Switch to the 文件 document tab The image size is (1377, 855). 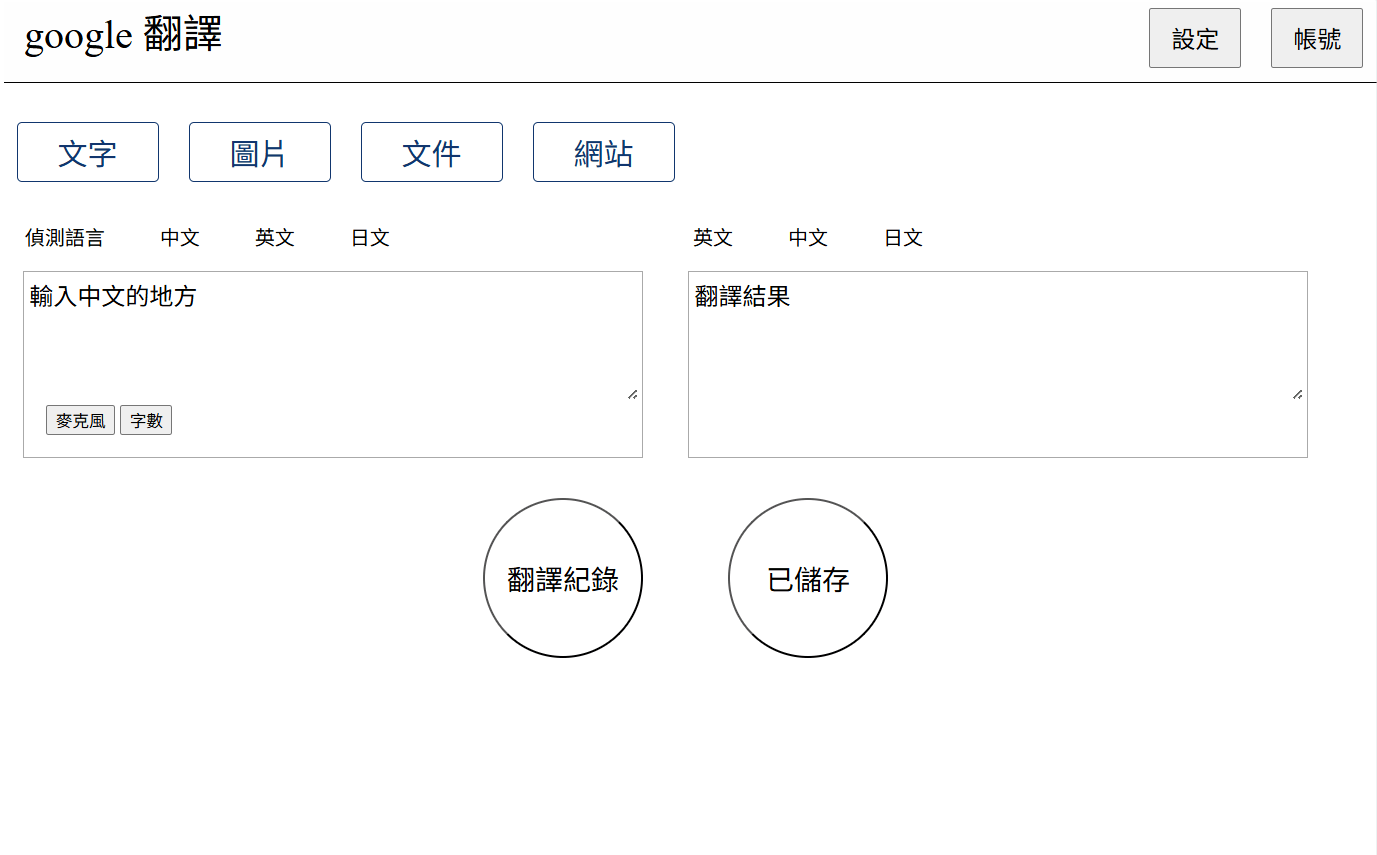point(432,152)
